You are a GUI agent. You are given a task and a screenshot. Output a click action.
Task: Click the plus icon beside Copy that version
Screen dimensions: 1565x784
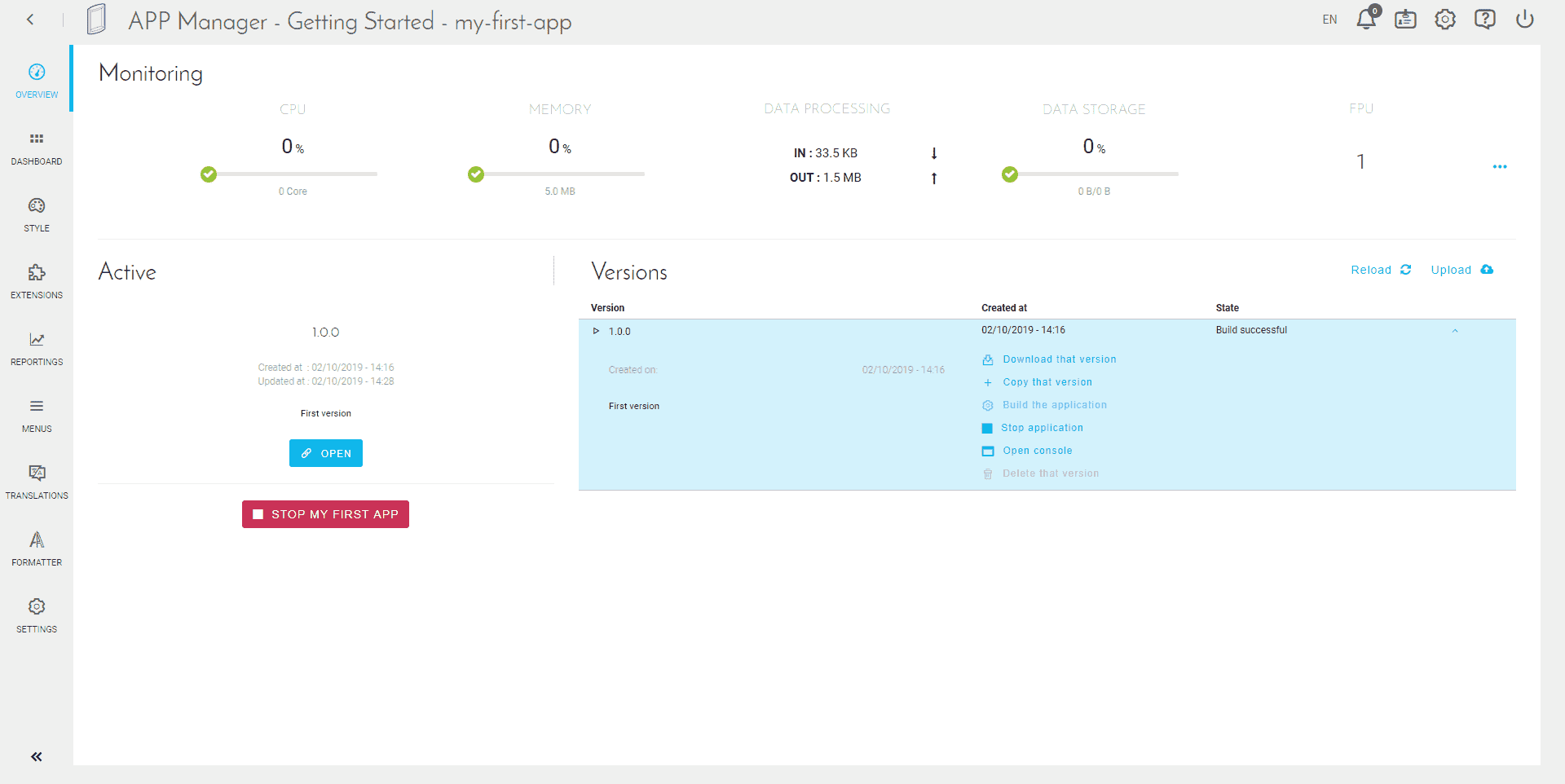coord(988,382)
